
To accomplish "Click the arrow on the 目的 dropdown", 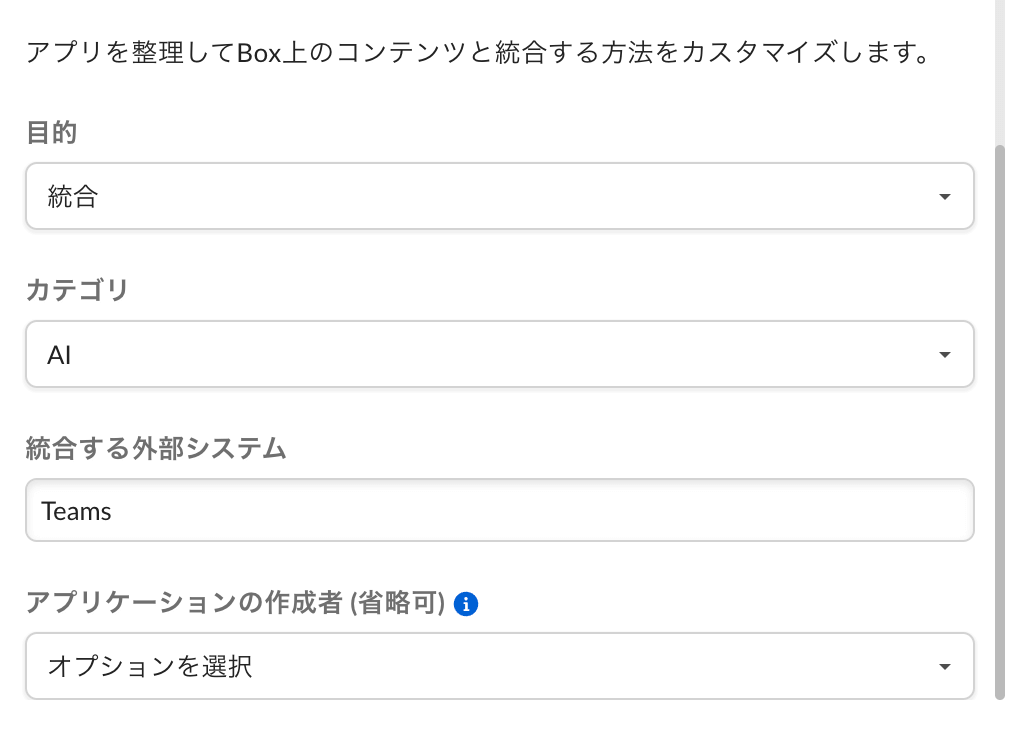I will coord(944,197).
